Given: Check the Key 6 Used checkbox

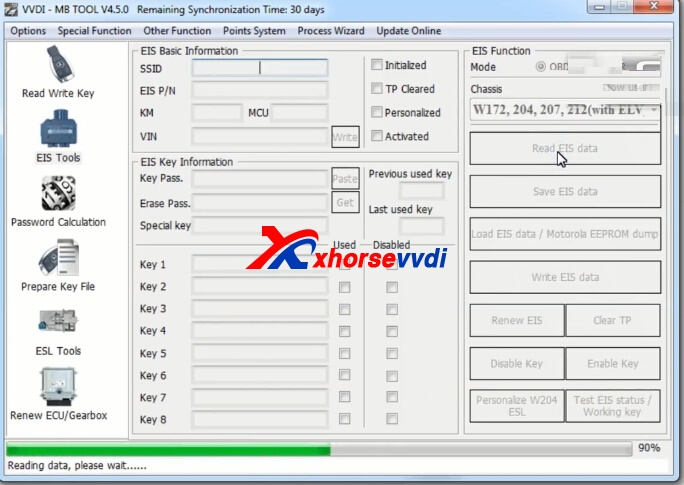Looking at the screenshot, I should 345,375.
